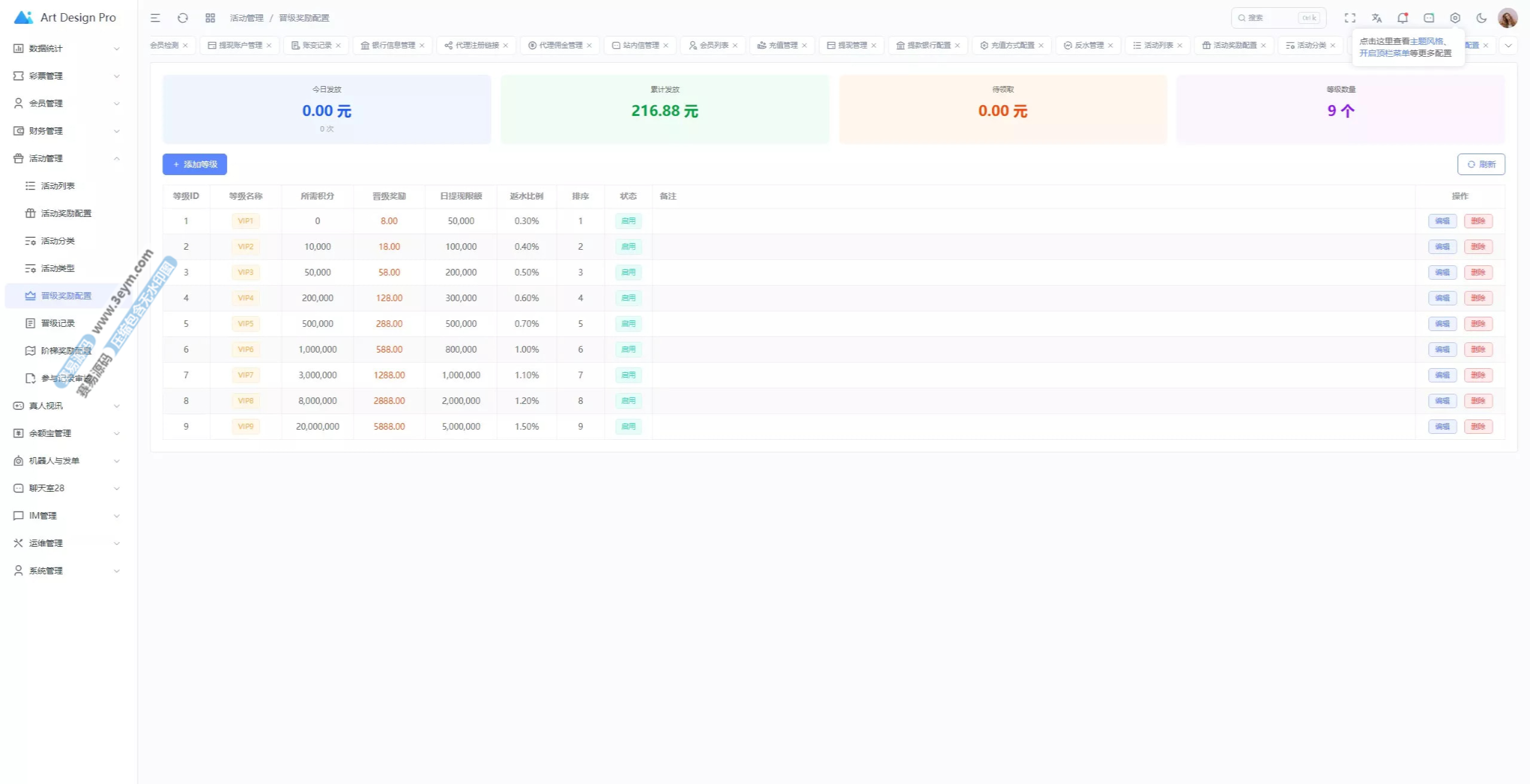Click the page reload icon in header
Viewport: 1530px width, 784px height.
pyautogui.click(x=183, y=18)
